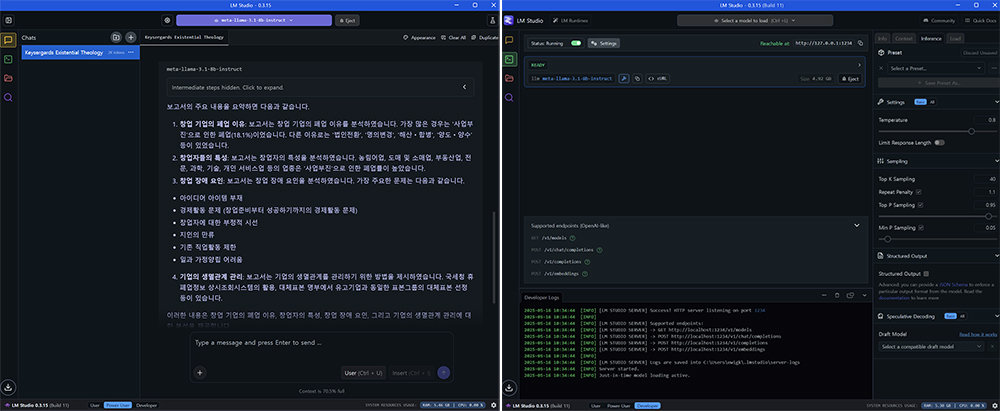The height and width of the screenshot is (411, 1000).
Task: Create a new chat with the plus icon
Action: click(x=130, y=37)
